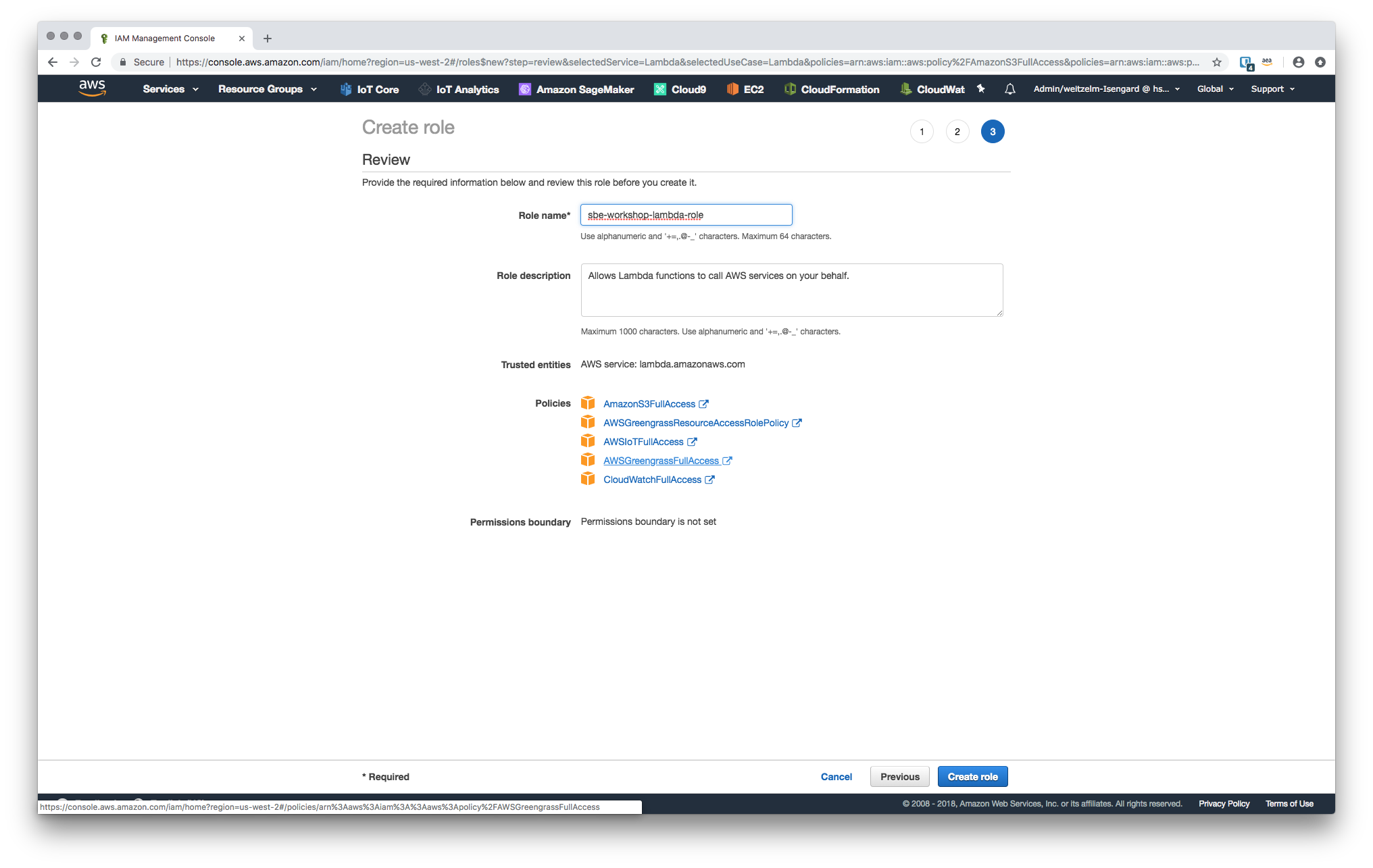The height and width of the screenshot is (868, 1373).
Task: Click the AWS logo
Action: tap(93, 88)
